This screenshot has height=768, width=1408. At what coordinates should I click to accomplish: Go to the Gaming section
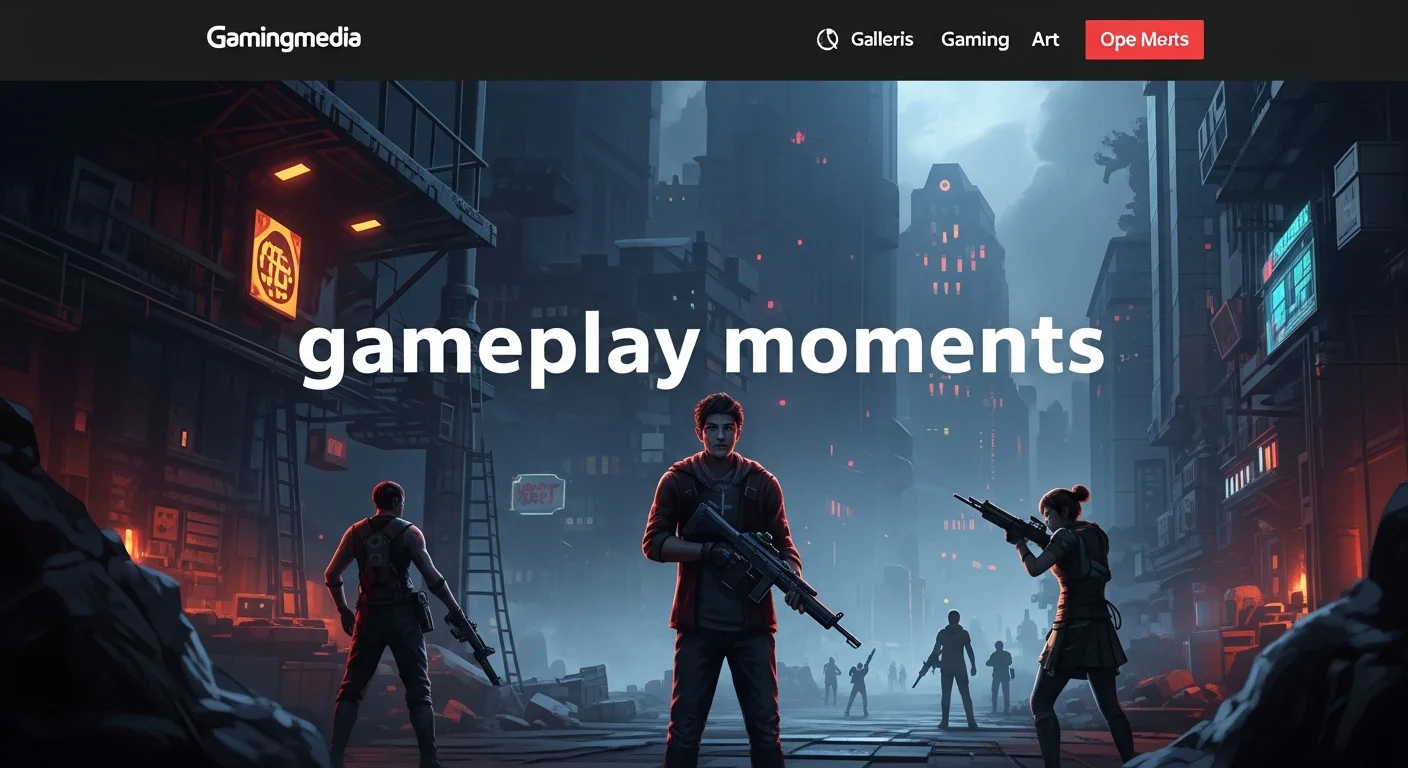975,40
